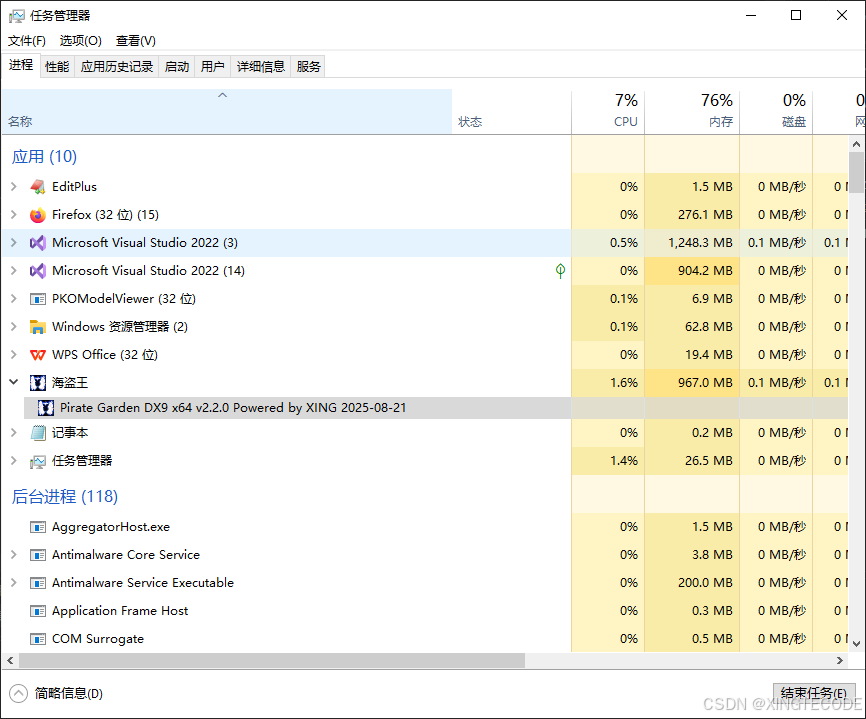Screen dimensions: 866x719
Task: Switch to the 应用历史记录 tab
Action: click(117, 67)
